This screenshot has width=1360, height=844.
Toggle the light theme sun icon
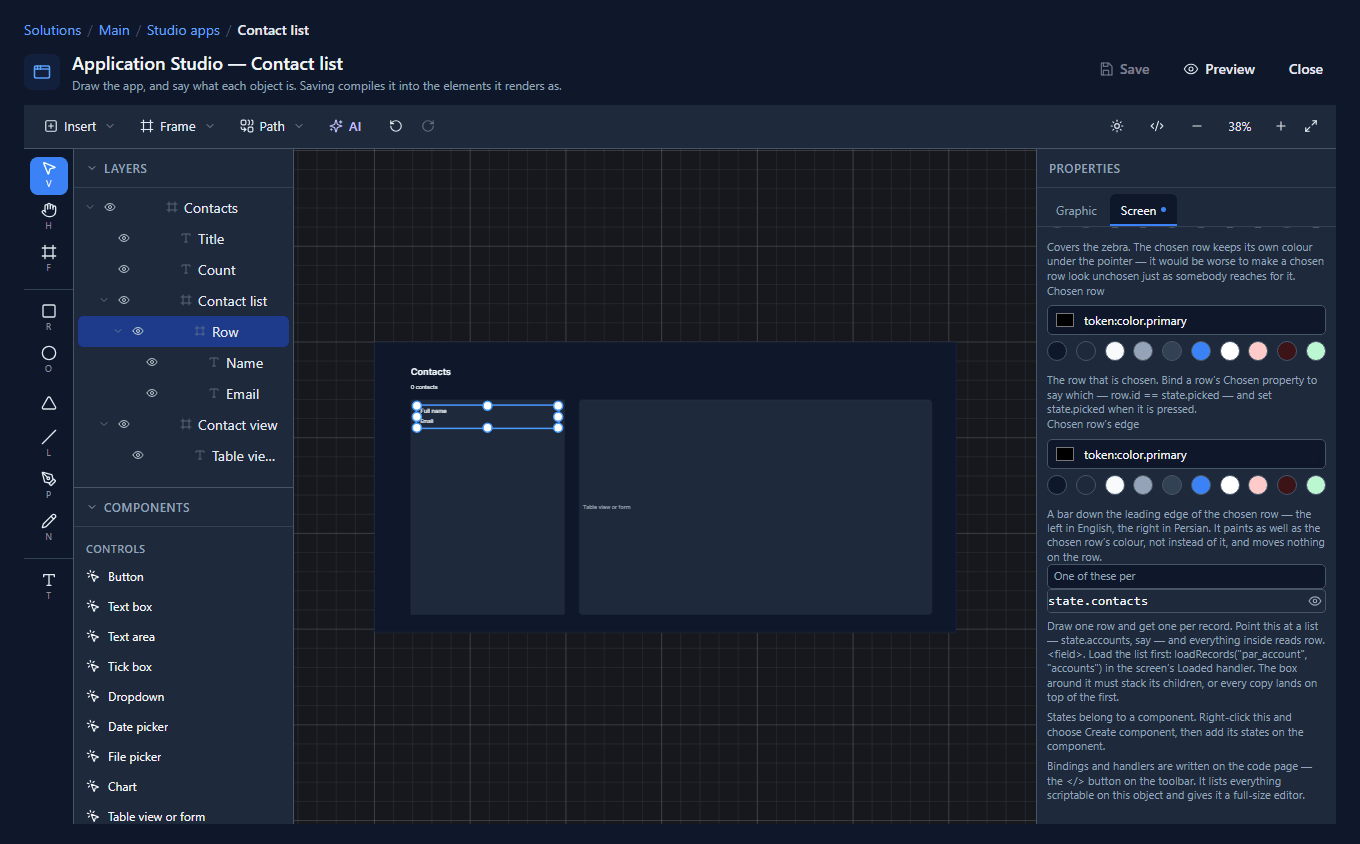tap(1117, 126)
